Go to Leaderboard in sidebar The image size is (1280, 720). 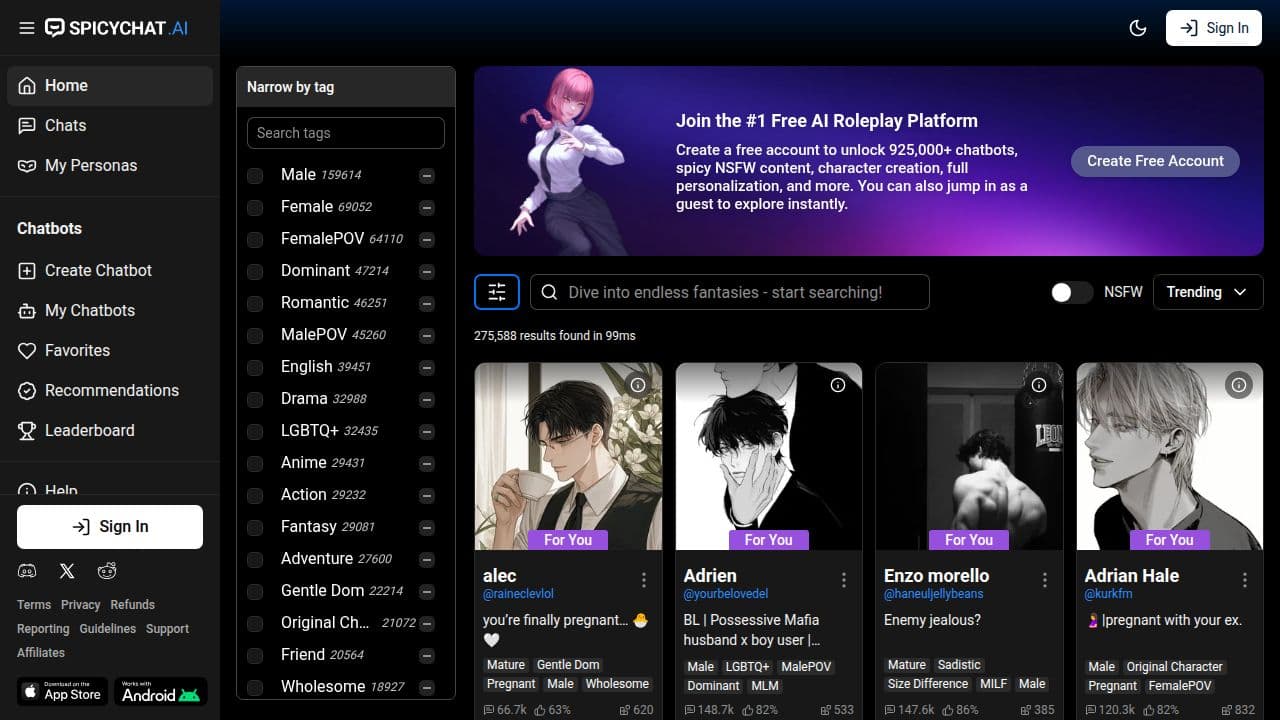89,430
